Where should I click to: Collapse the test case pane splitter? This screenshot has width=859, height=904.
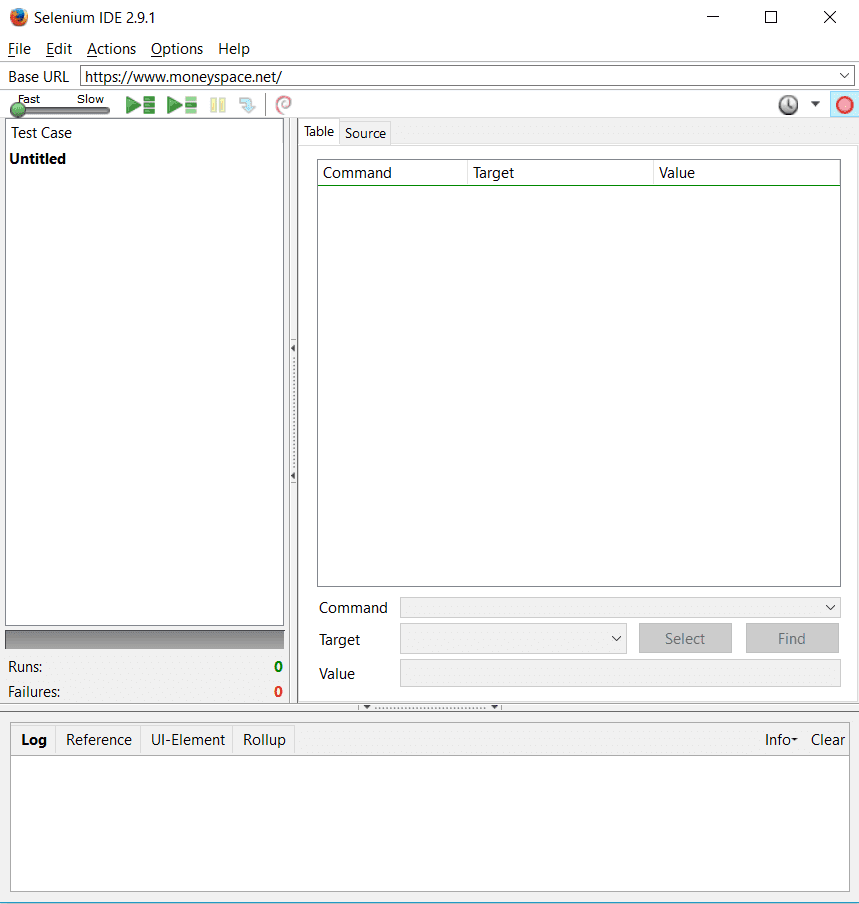tap(293, 412)
